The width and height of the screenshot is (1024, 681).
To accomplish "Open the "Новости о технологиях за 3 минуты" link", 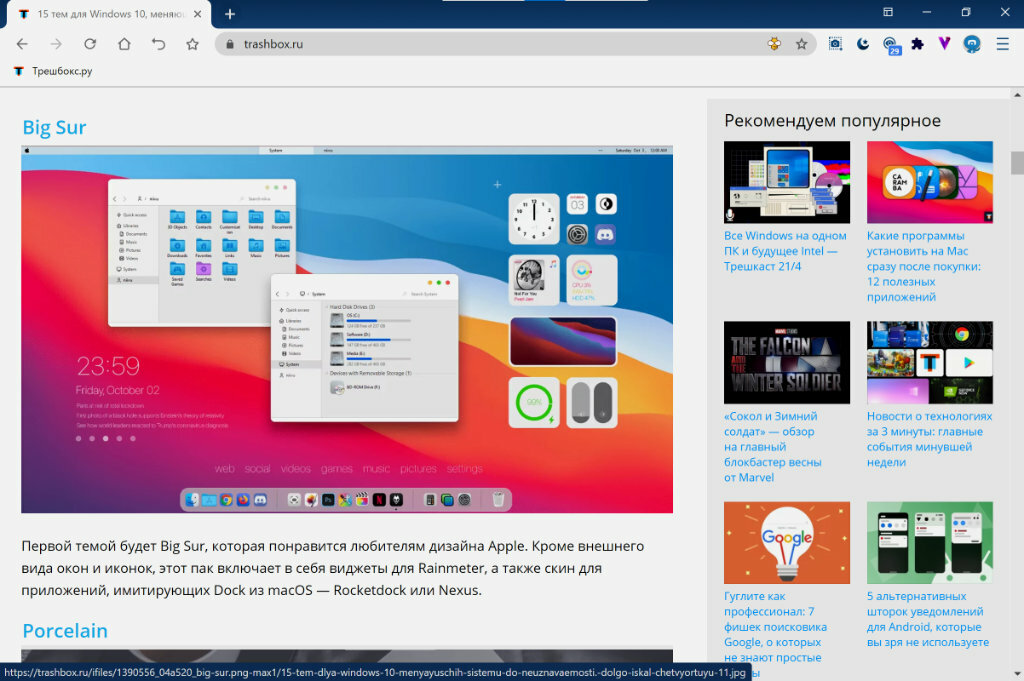I will [929, 439].
